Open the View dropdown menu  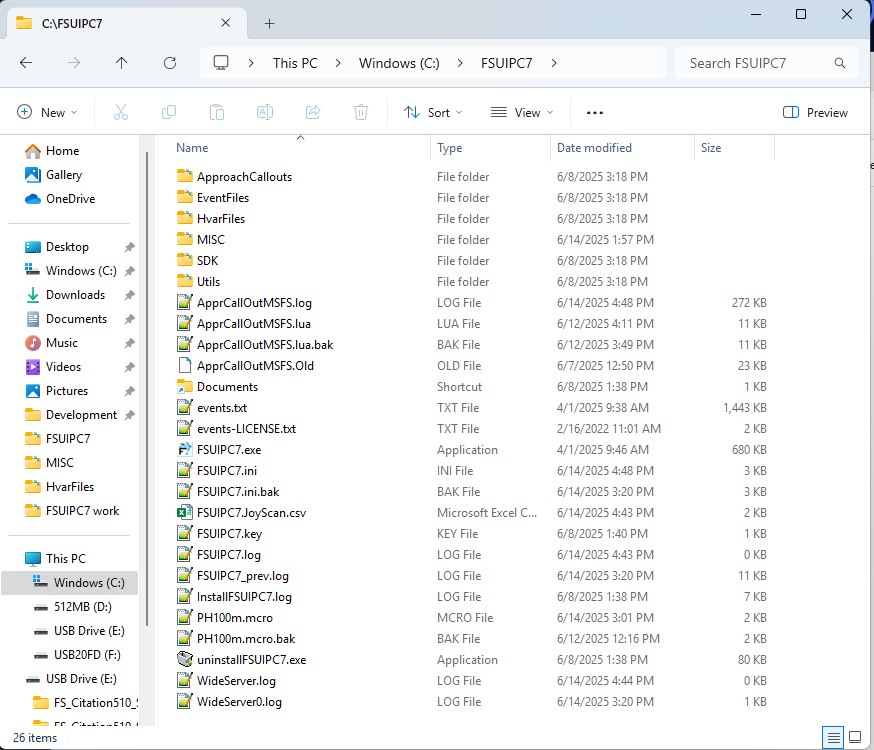click(x=522, y=113)
